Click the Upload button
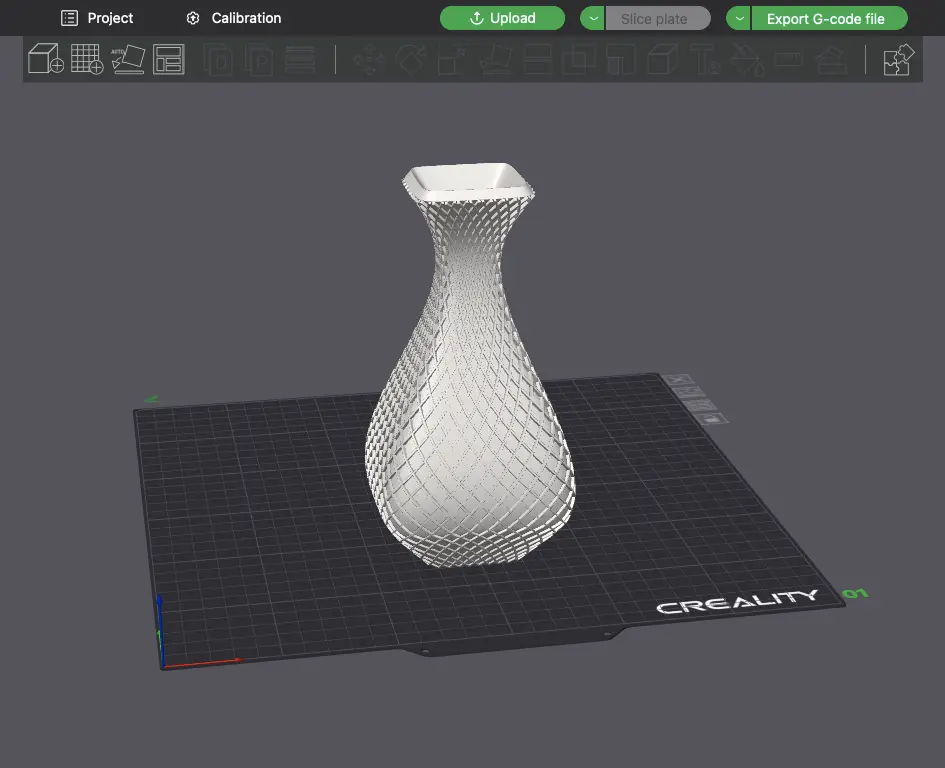Viewport: 945px width, 768px height. 502,18
